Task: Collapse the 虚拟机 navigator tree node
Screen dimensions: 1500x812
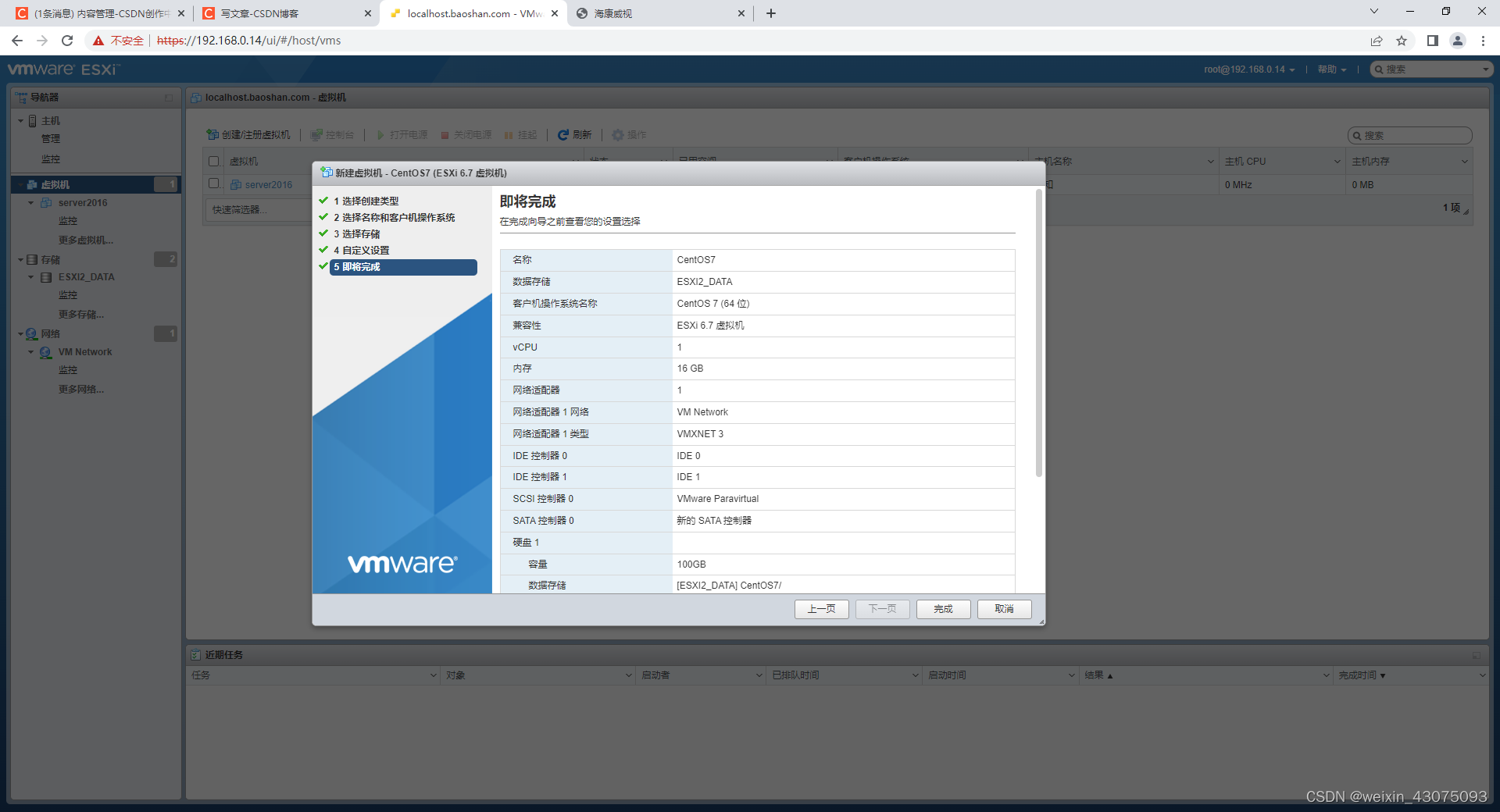Action: 21,185
